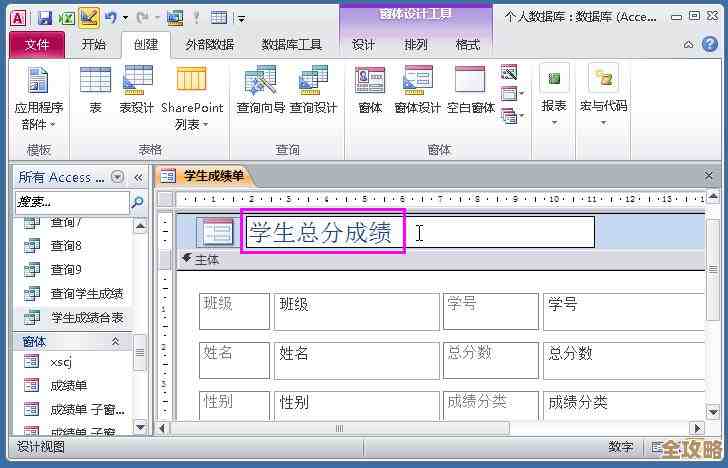
Task: Click the form wizard small icon
Action: [x=509, y=72]
